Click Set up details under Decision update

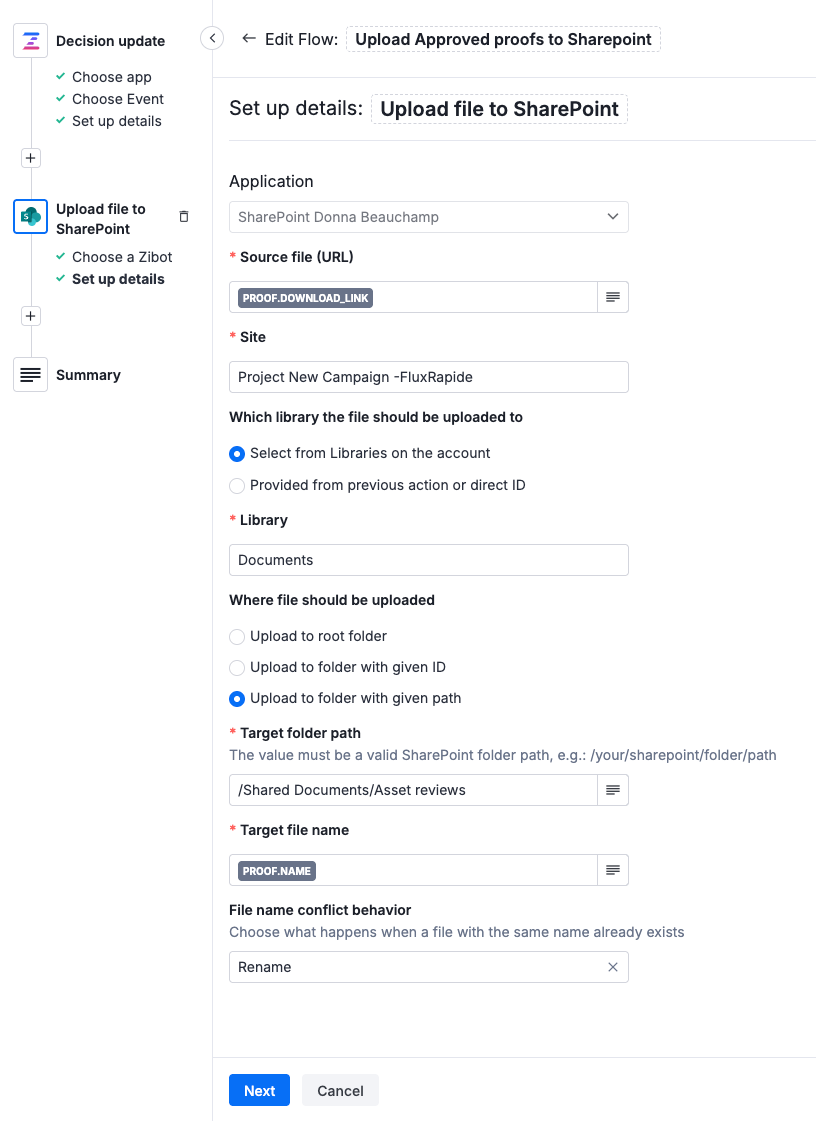tap(117, 120)
